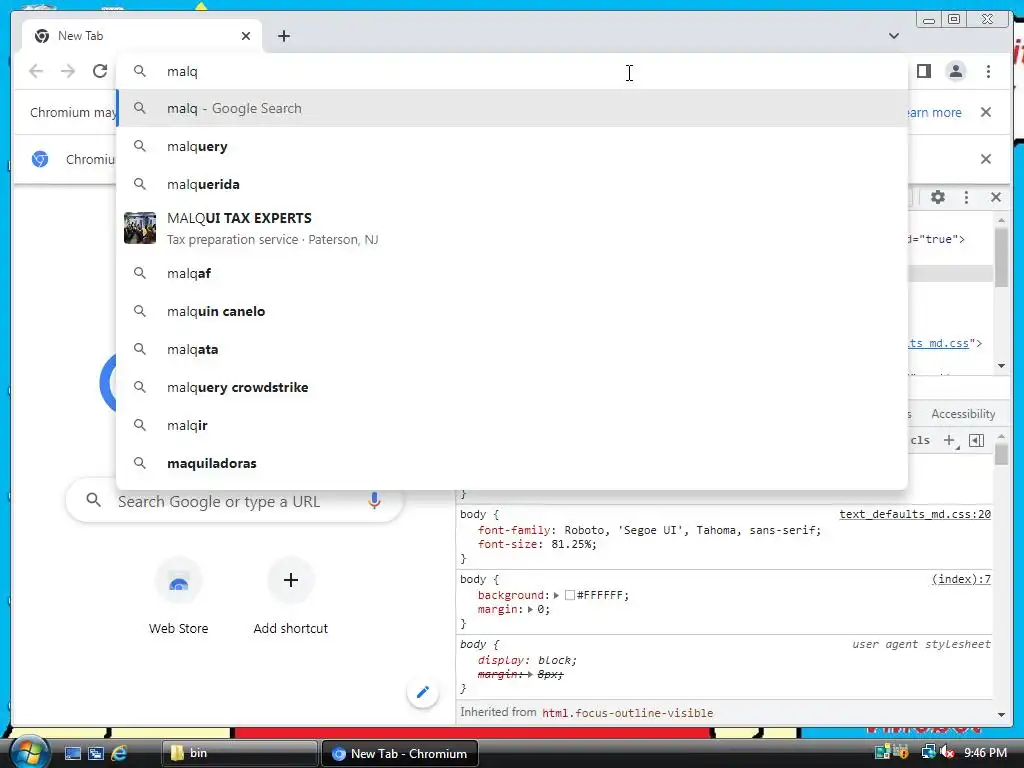Add a new style rule with the plus
Image resolution: width=1024 pixels, height=768 pixels.
coord(951,441)
